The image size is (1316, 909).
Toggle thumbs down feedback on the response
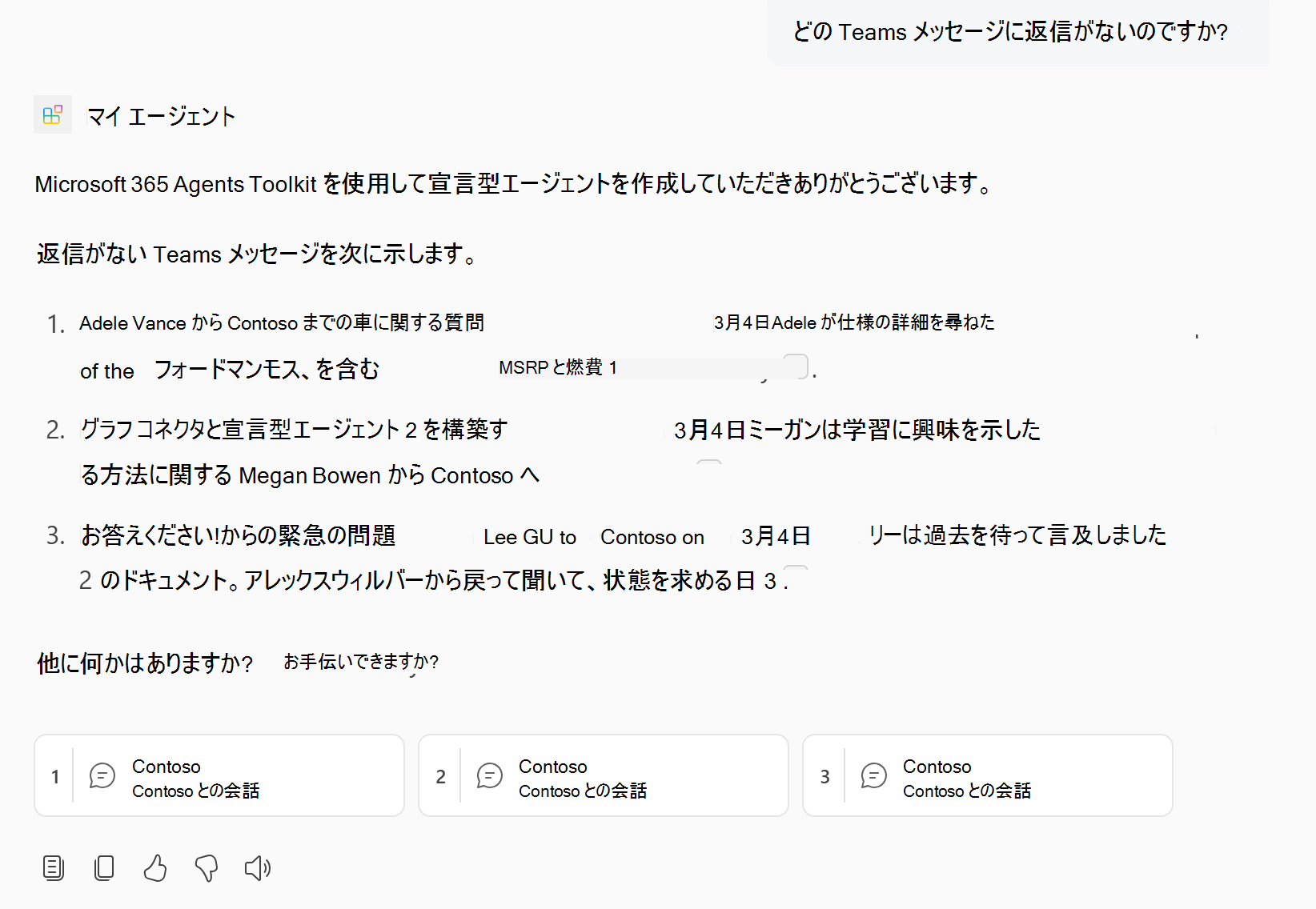click(x=207, y=867)
